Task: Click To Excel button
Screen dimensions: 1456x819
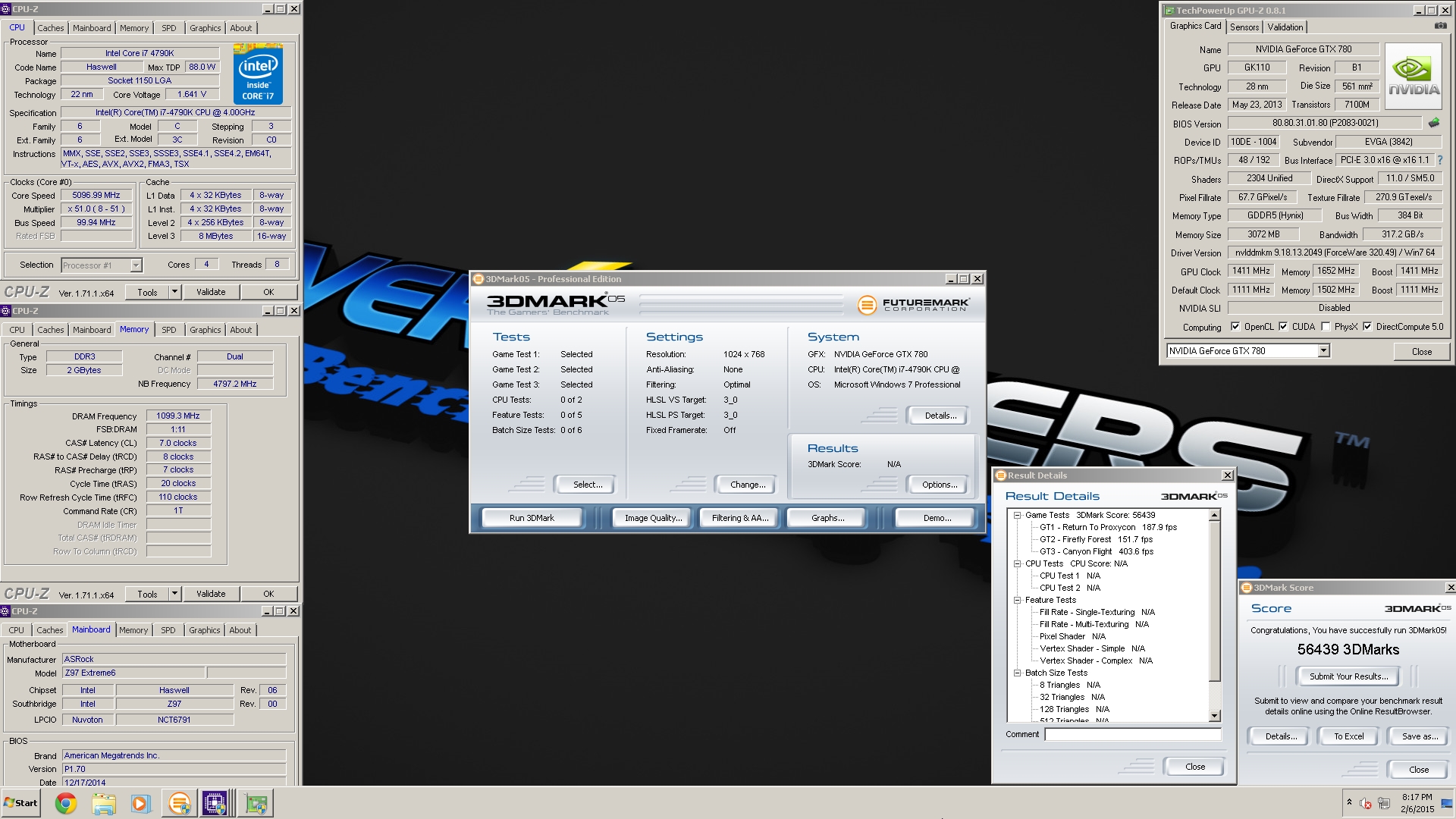Action: point(1348,736)
